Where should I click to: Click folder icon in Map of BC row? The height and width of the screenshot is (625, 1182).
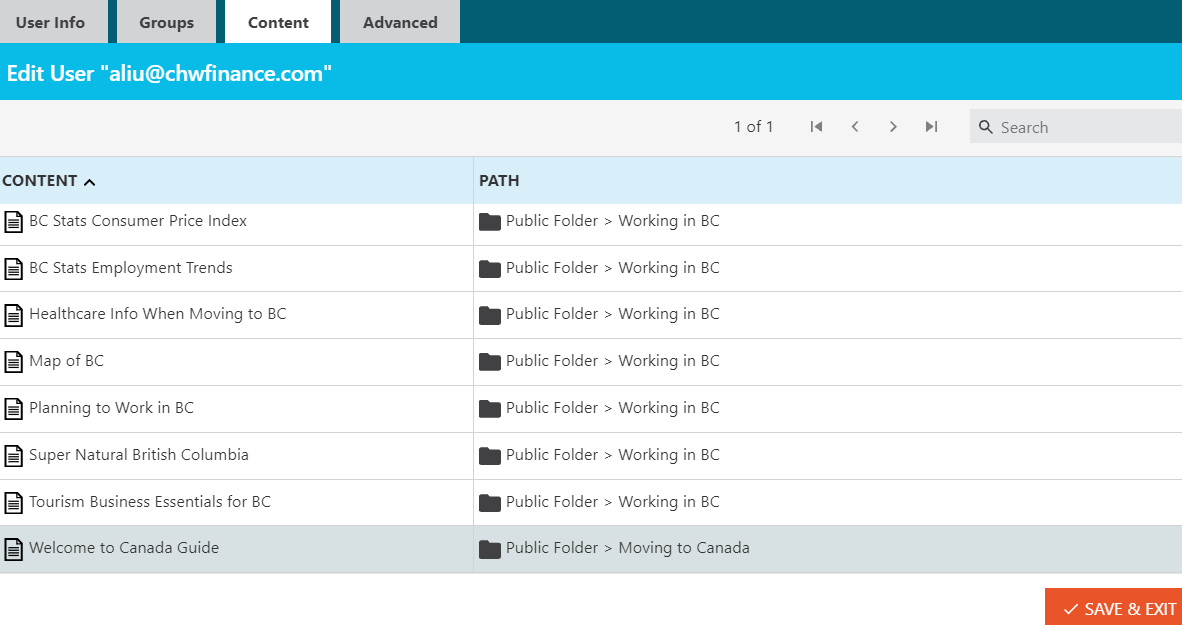(490, 361)
